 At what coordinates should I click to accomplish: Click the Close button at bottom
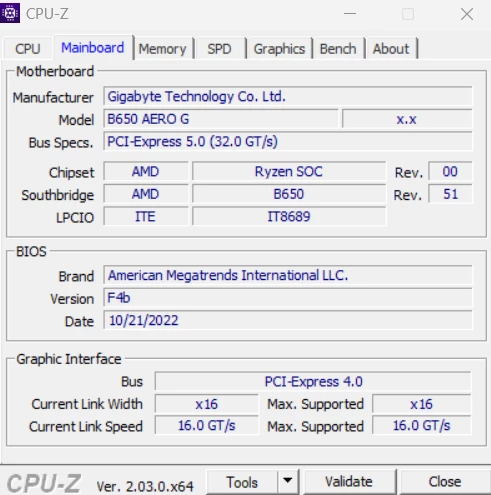click(445, 482)
